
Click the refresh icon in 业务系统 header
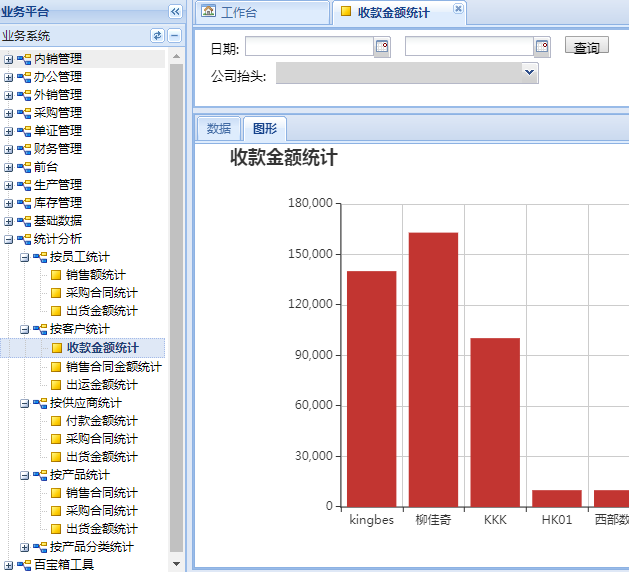[157, 36]
